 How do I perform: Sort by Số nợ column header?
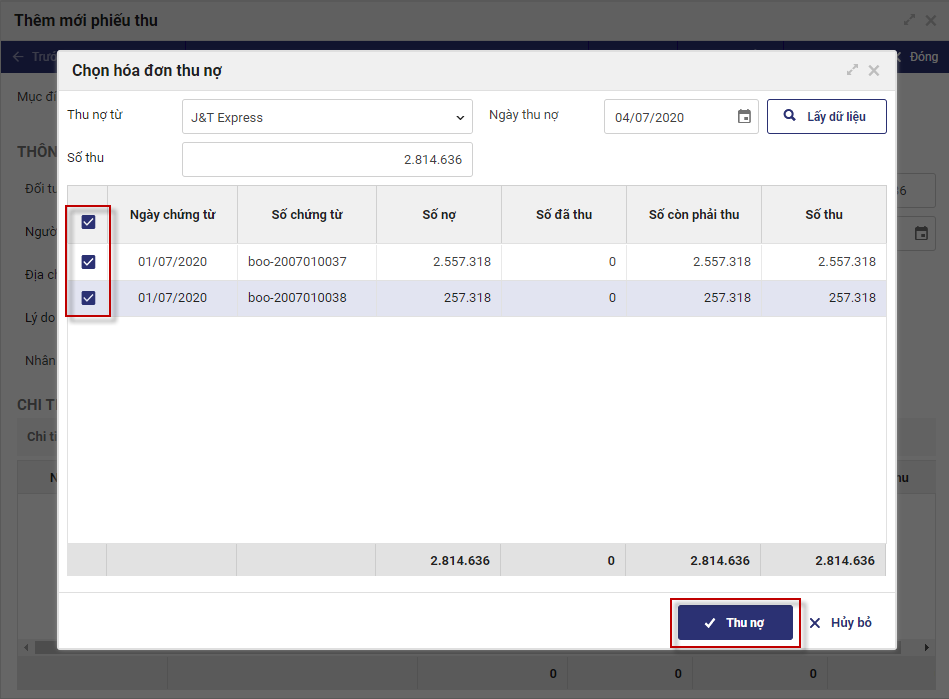(439, 215)
